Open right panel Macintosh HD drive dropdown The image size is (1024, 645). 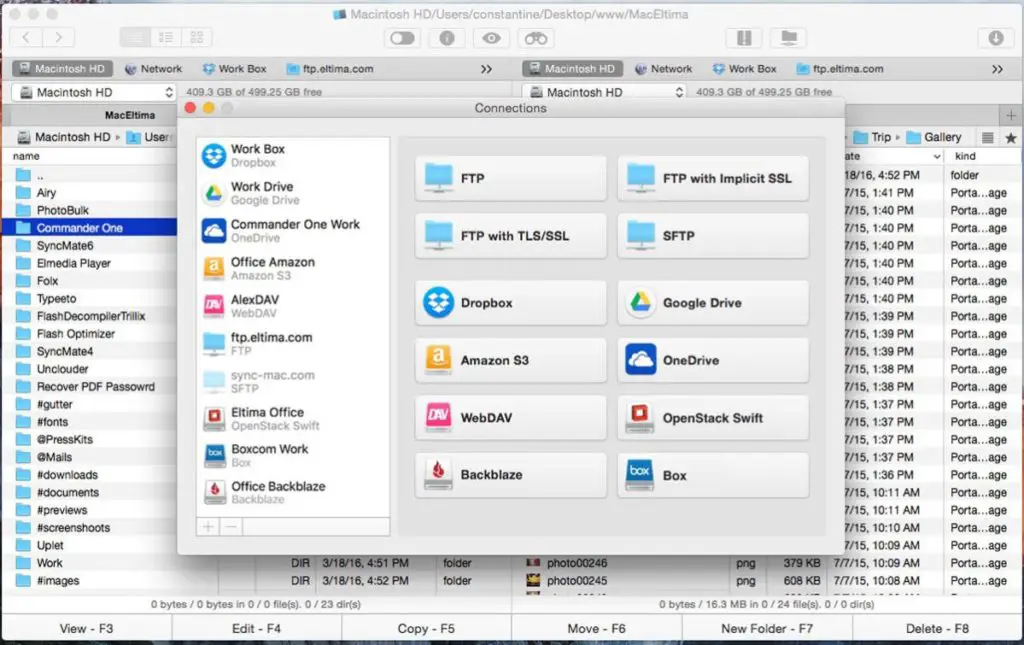pos(604,92)
